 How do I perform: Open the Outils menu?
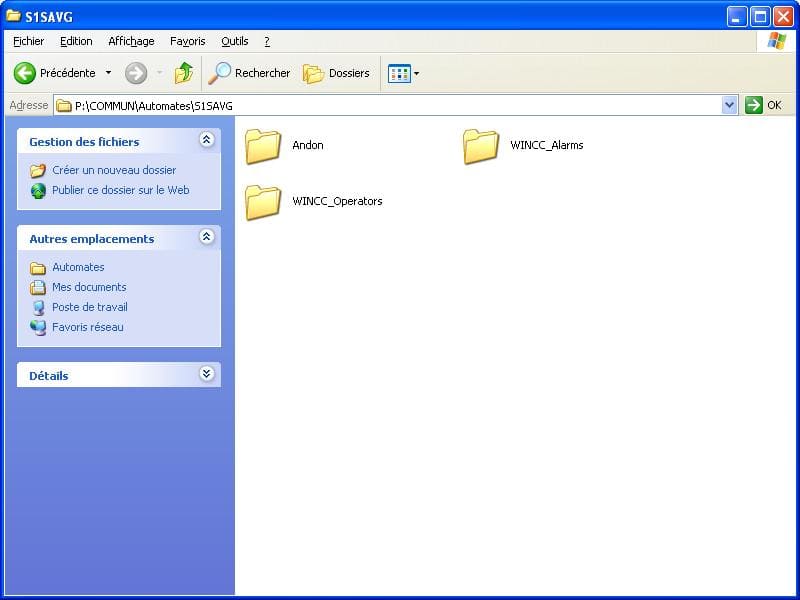(x=235, y=41)
